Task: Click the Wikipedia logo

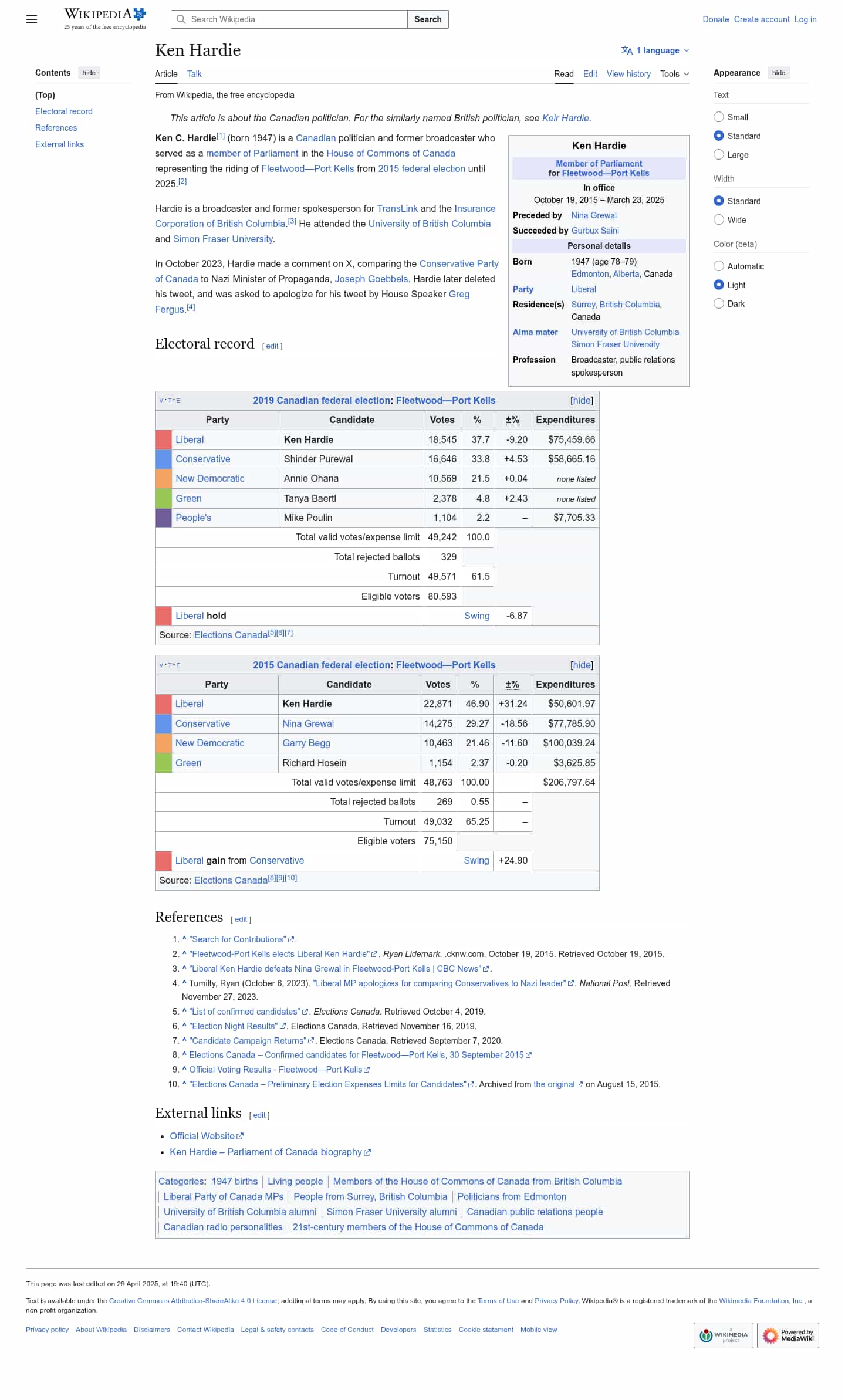Action: point(105,19)
